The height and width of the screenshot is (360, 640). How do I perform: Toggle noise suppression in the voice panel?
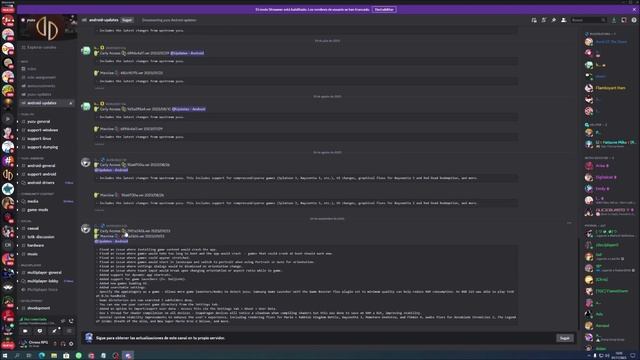tap(63, 321)
